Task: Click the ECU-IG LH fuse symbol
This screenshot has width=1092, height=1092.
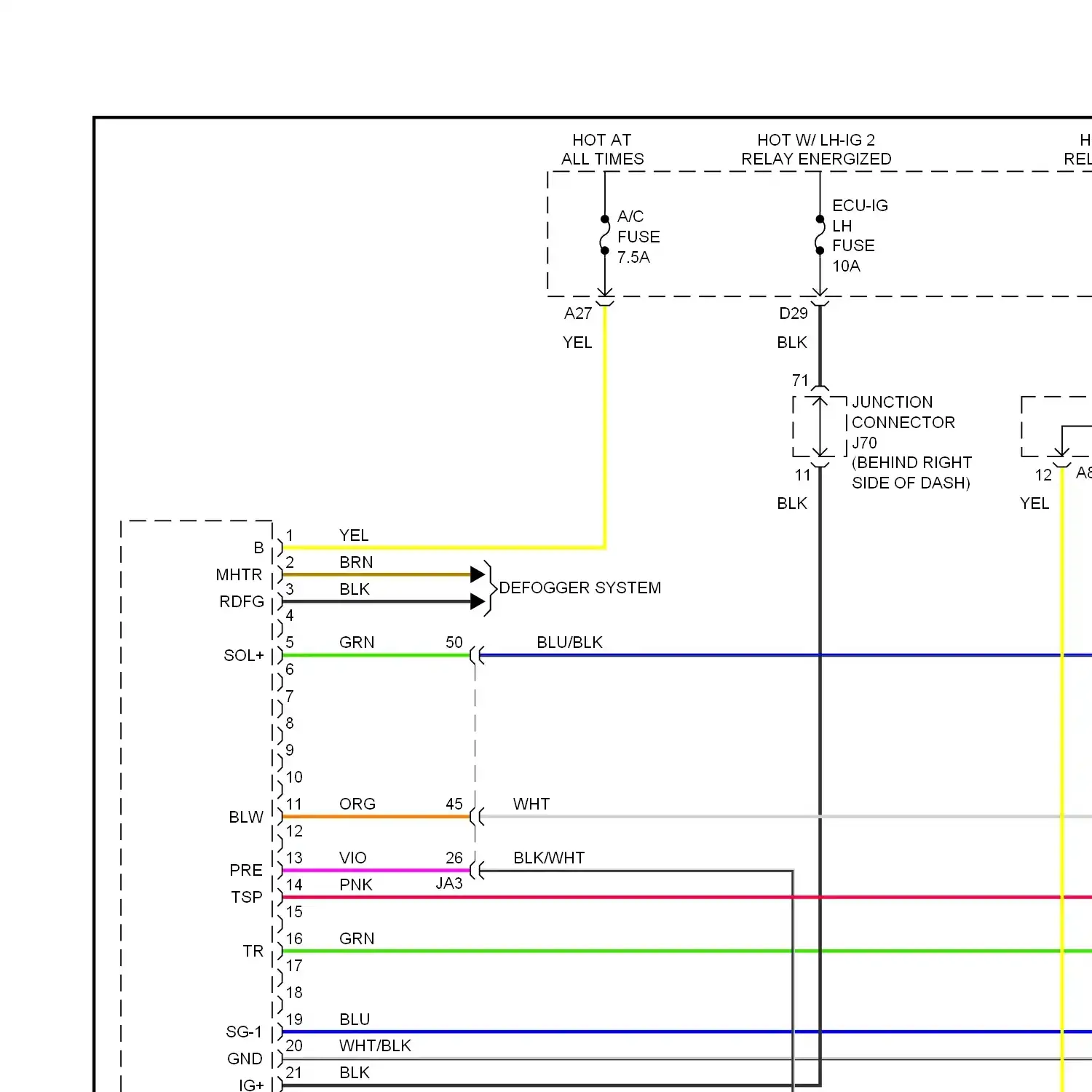Action: (x=820, y=234)
